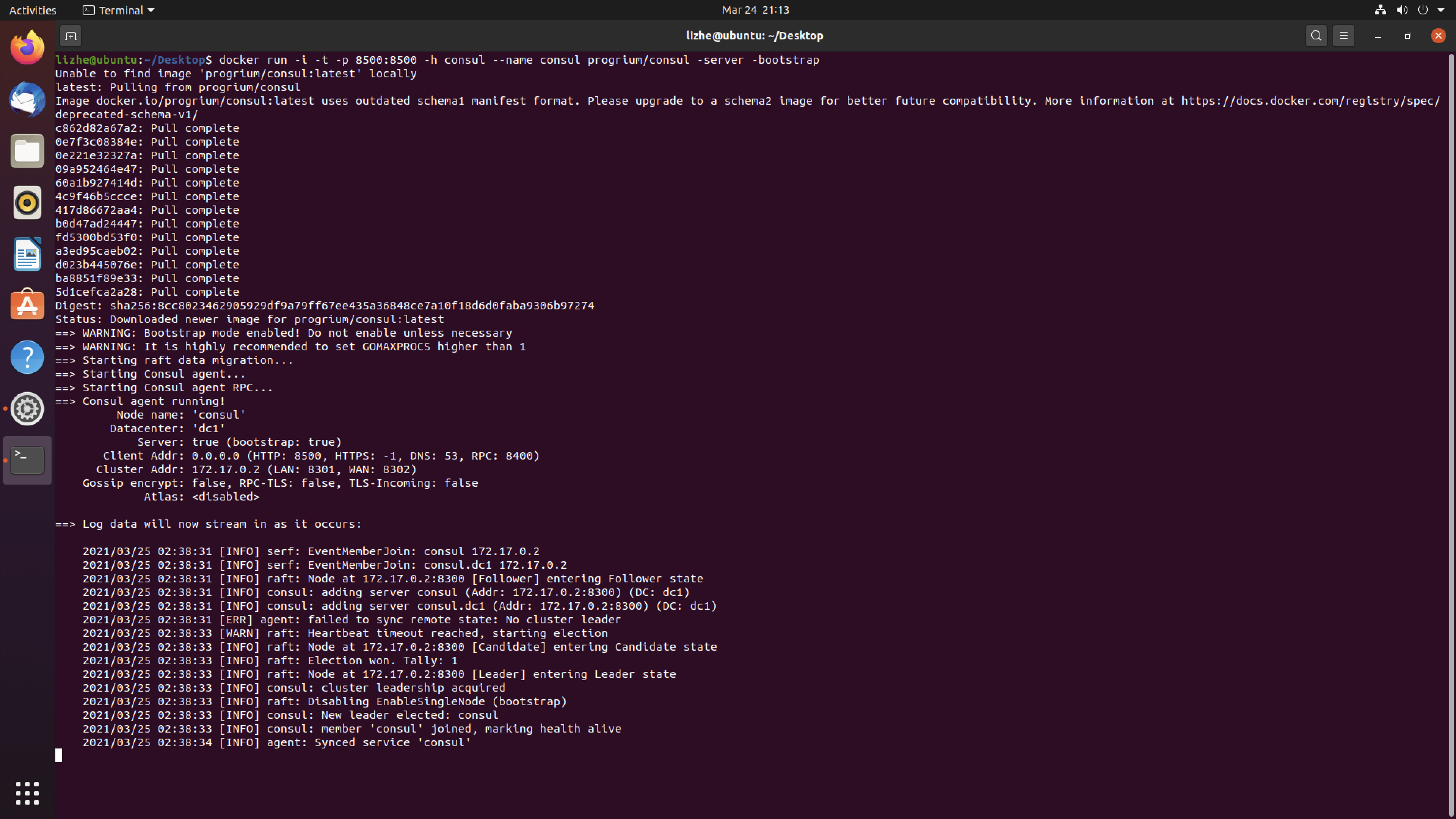Viewport: 1456px width, 819px height.
Task: Open the clock showing Mar 24 21:13
Action: [x=755, y=9]
